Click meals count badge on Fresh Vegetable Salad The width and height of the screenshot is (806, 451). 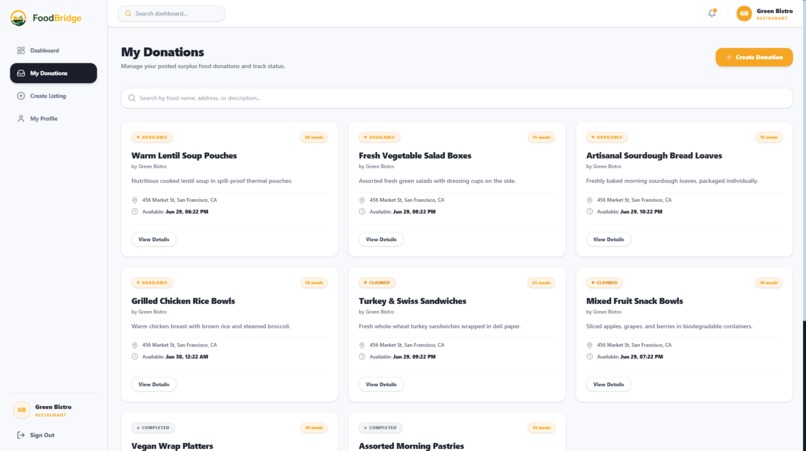point(541,137)
